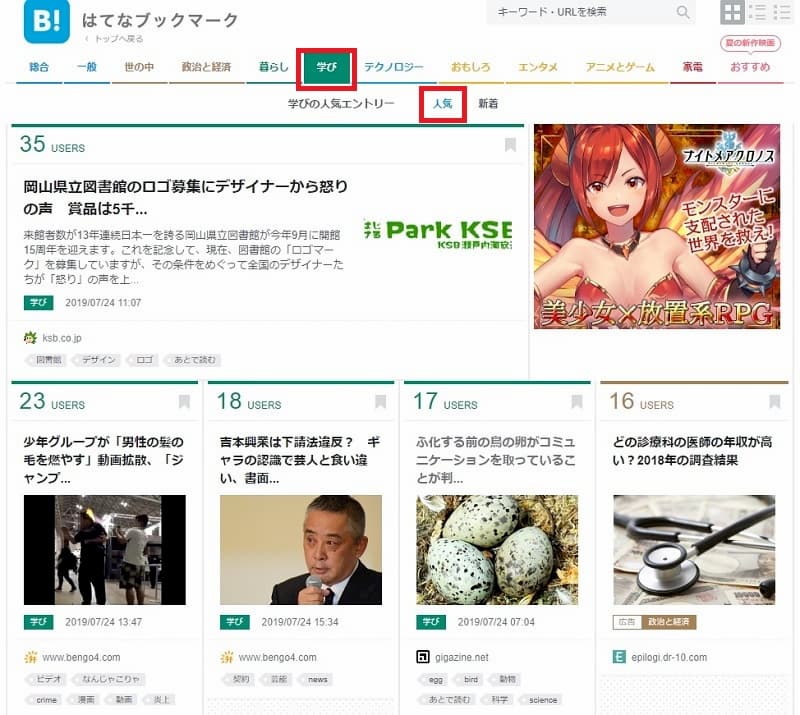Click the egg tag

click(x=435, y=679)
